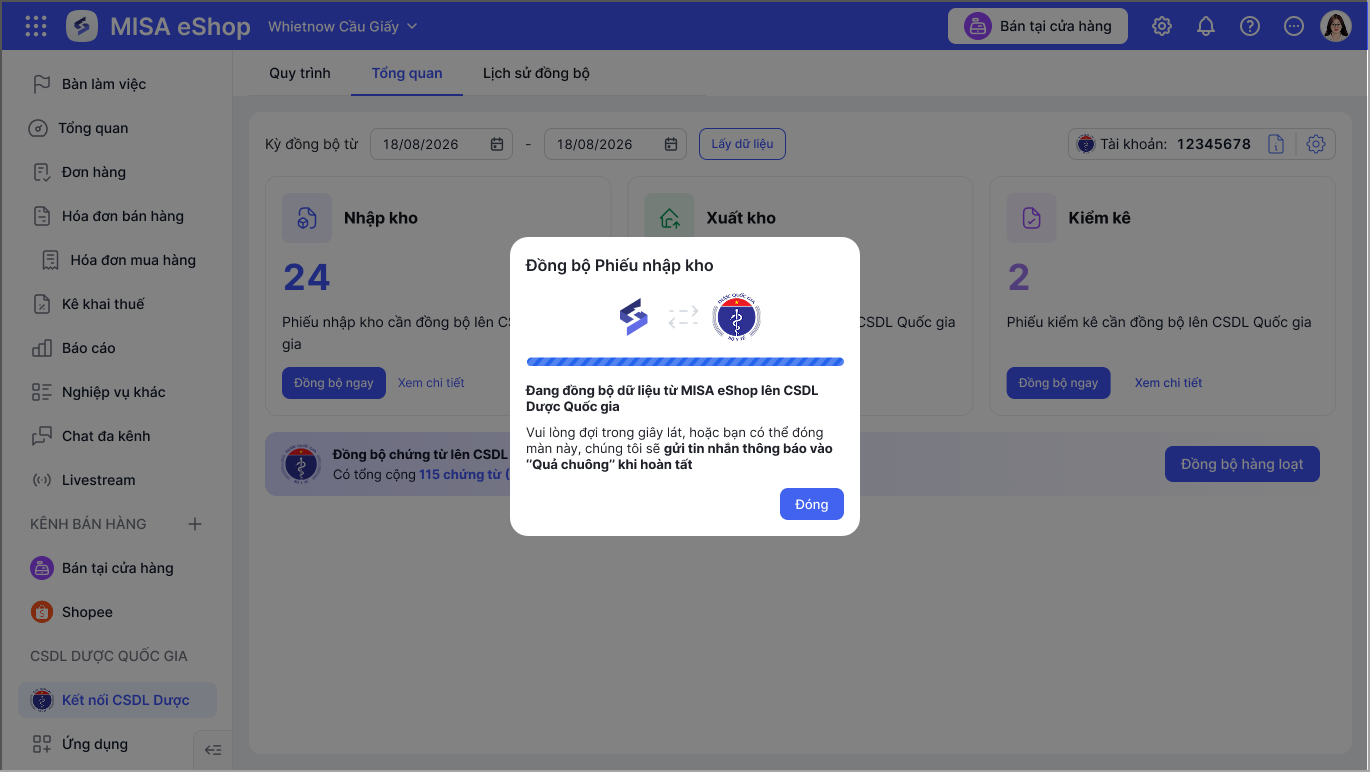
Task: Open the user avatar profile
Action: (x=1336, y=26)
